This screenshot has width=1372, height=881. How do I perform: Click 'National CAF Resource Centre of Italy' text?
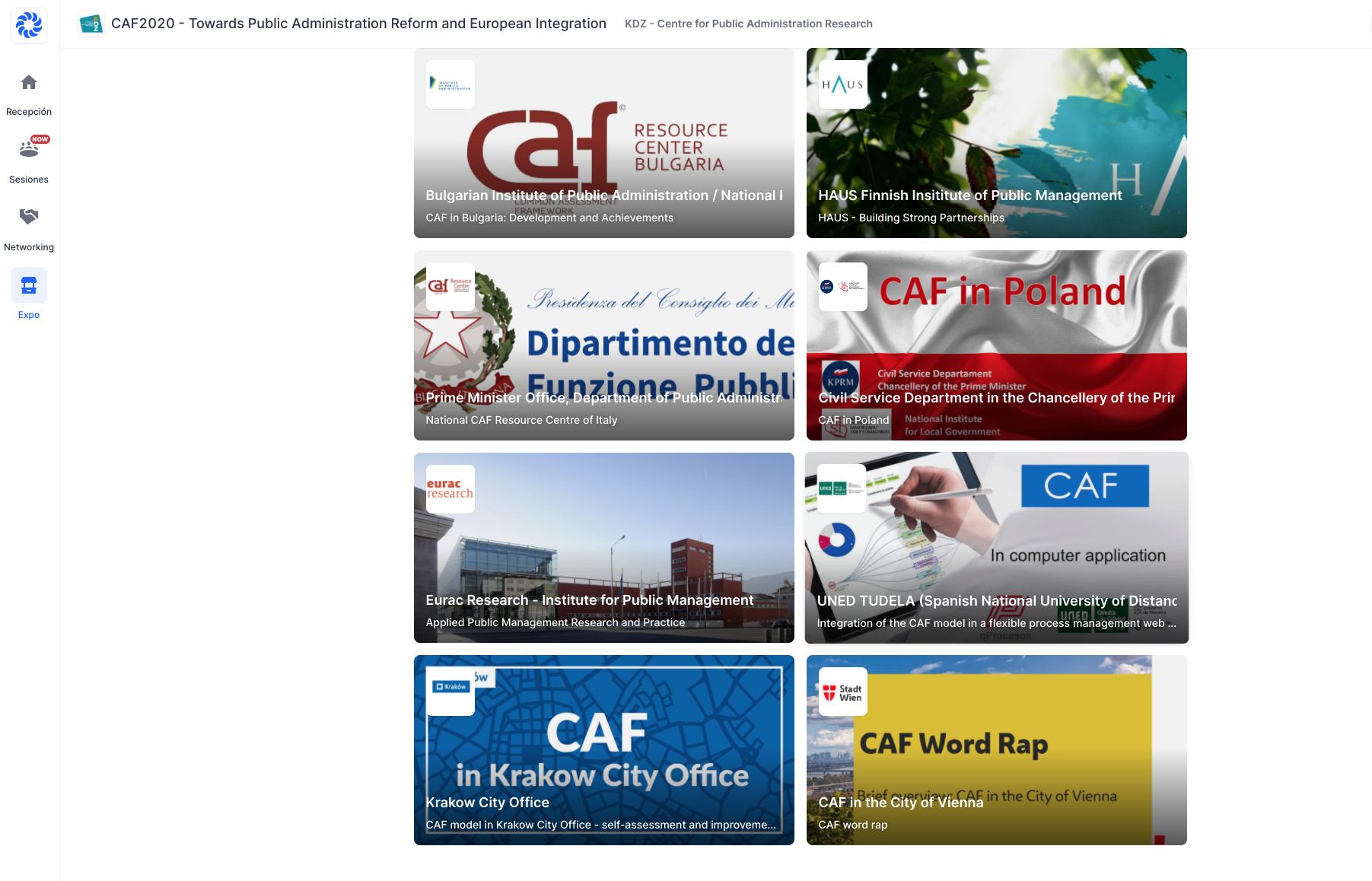(x=521, y=420)
